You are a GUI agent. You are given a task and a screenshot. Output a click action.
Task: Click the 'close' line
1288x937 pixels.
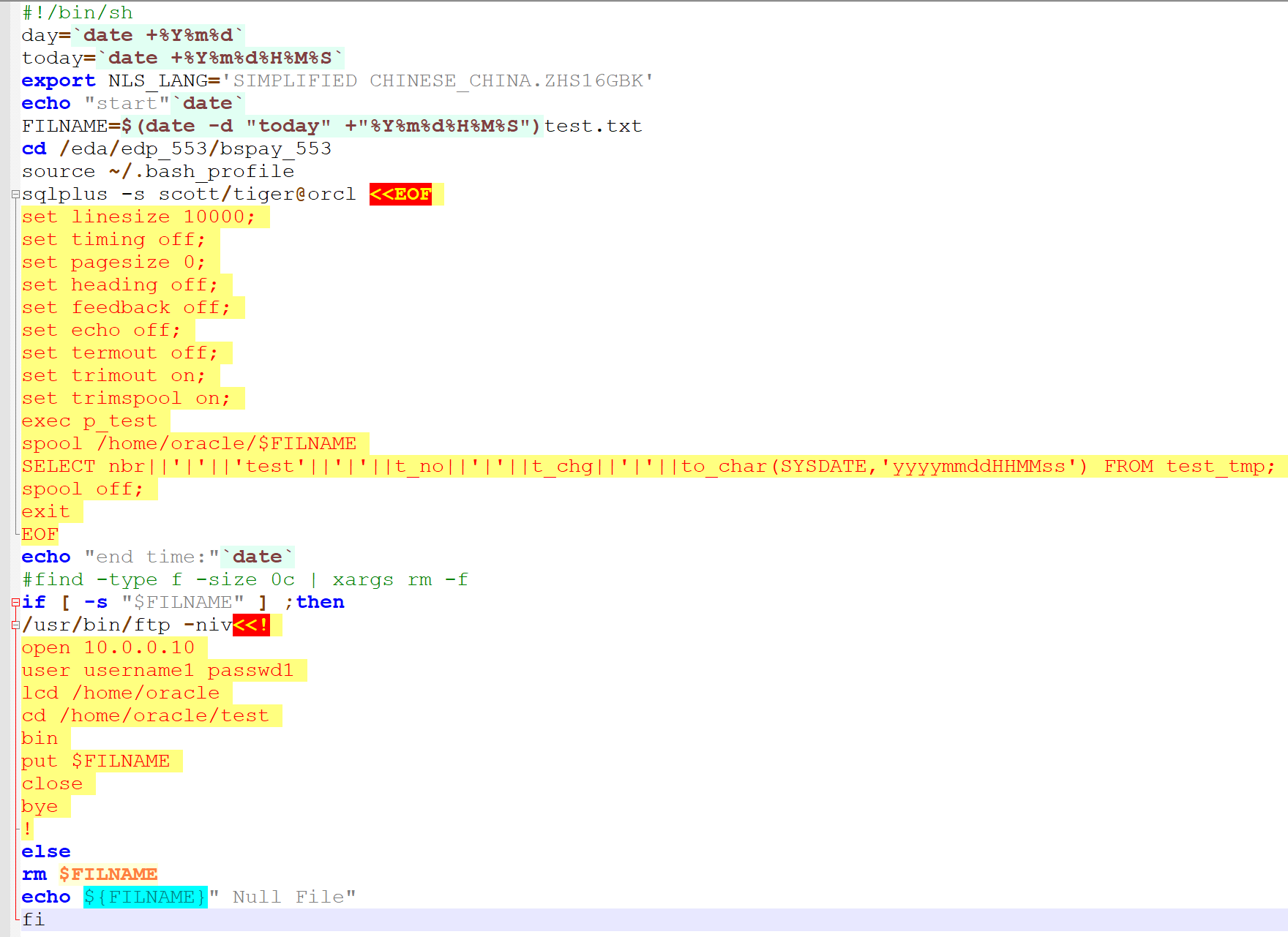53,784
